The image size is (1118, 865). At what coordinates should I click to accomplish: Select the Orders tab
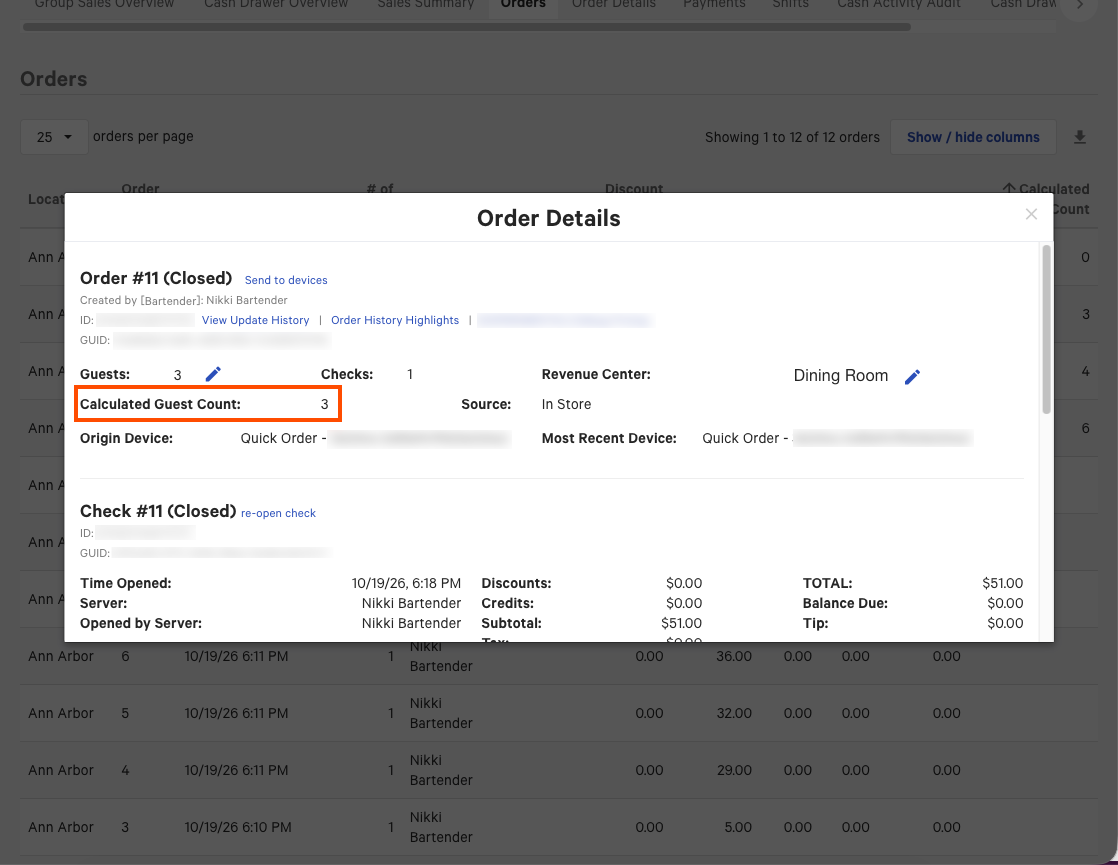tap(523, 4)
